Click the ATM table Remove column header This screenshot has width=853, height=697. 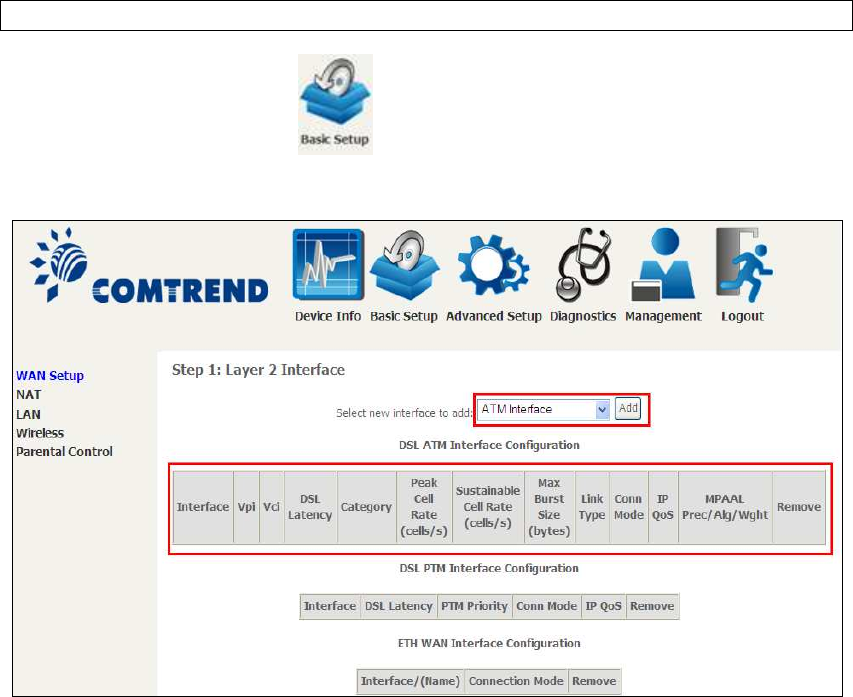click(x=799, y=507)
